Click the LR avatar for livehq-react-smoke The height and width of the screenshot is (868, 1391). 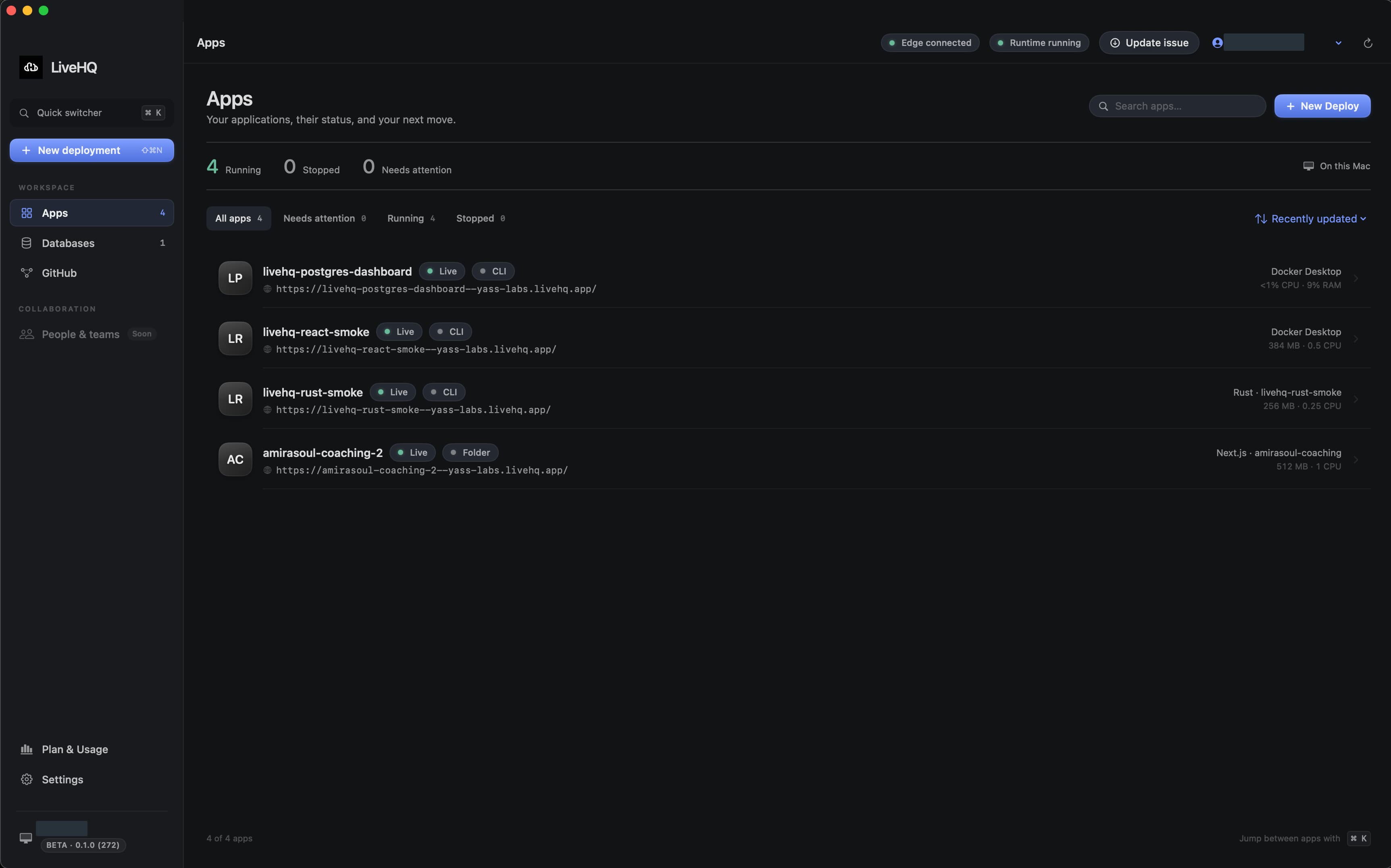[235, 339]
